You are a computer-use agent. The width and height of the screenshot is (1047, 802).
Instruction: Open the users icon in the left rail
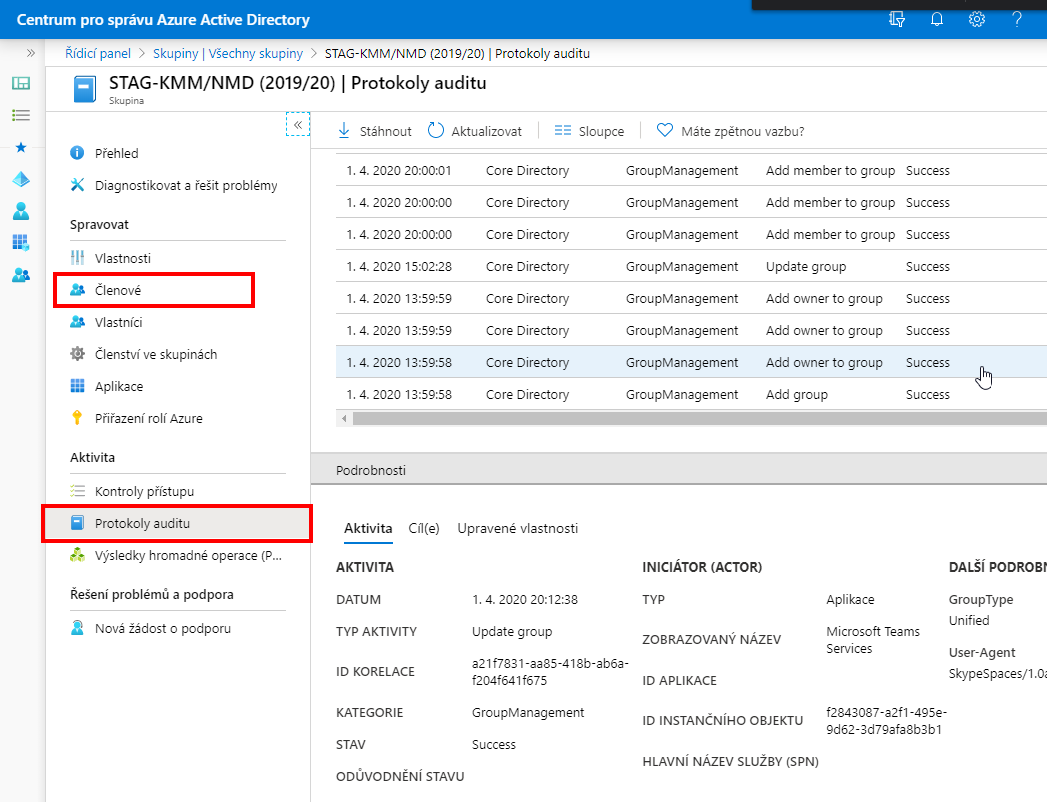tap(21, 211)
